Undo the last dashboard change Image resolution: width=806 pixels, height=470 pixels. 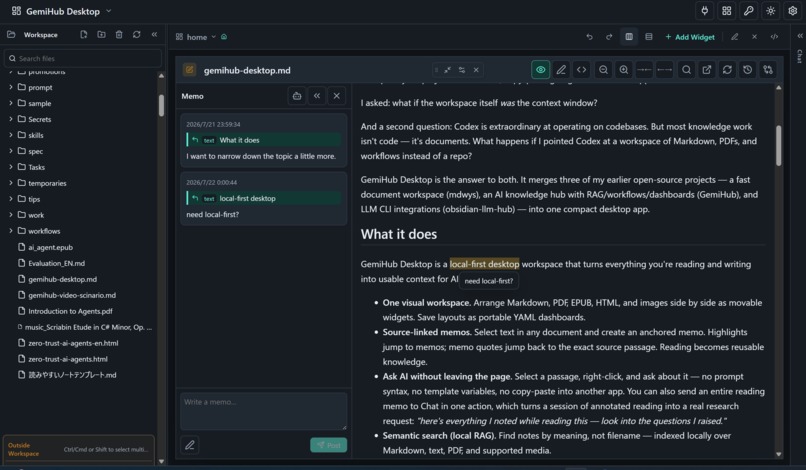pos(589,37)
